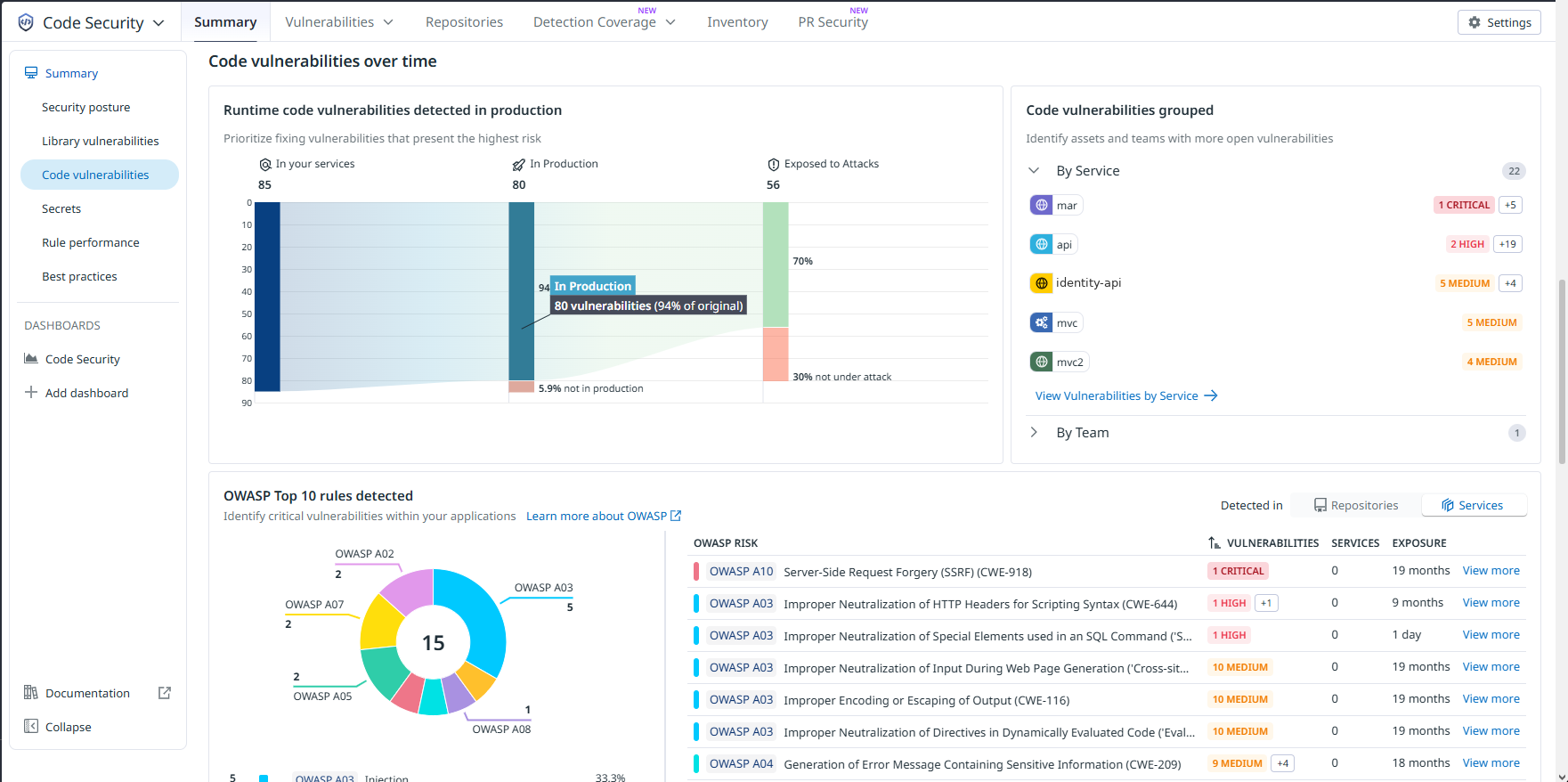
Task: Click the Code Security shield icon
Action: [26, 22]
